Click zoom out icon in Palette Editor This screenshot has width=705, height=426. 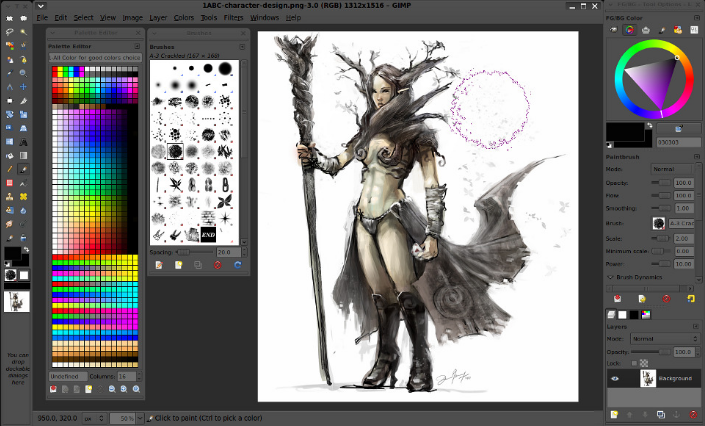pyautogui.click(x=112, y=389)
